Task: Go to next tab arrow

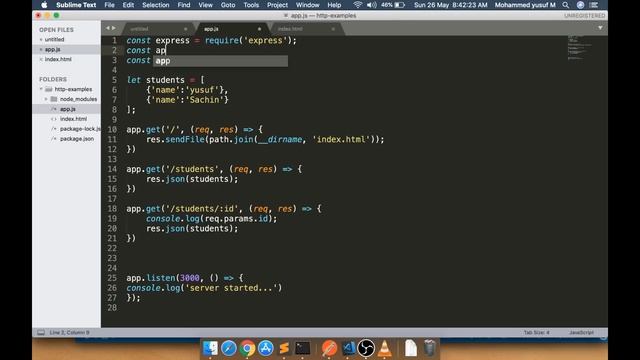Action: [114, 28]
